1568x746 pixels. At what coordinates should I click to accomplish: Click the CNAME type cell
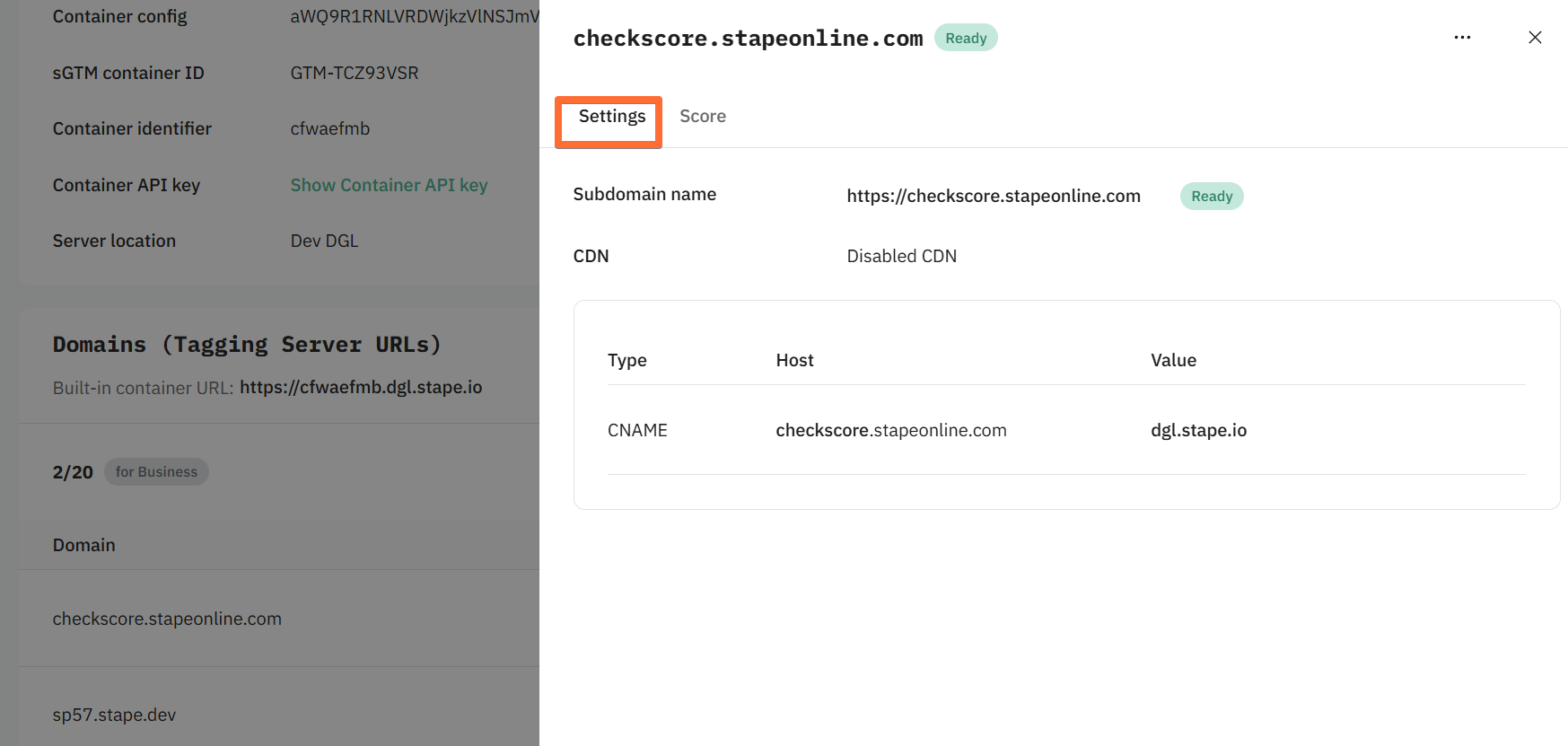pos(637,430)
